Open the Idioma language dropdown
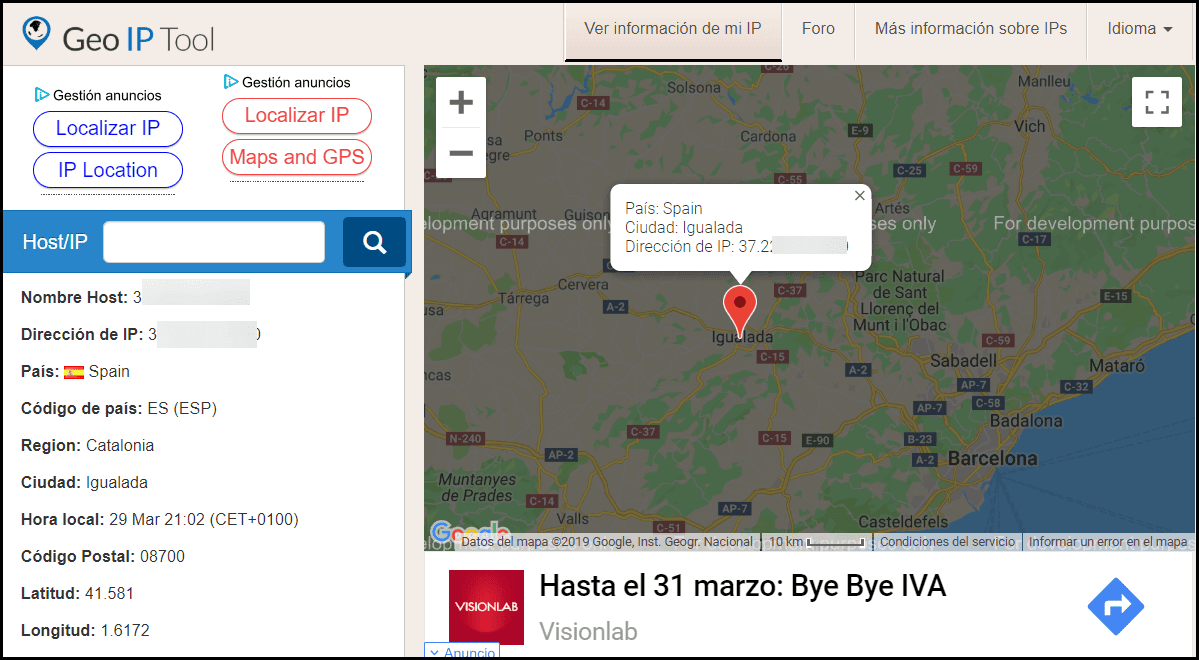1199x660 pixels. click(1139, 29)
